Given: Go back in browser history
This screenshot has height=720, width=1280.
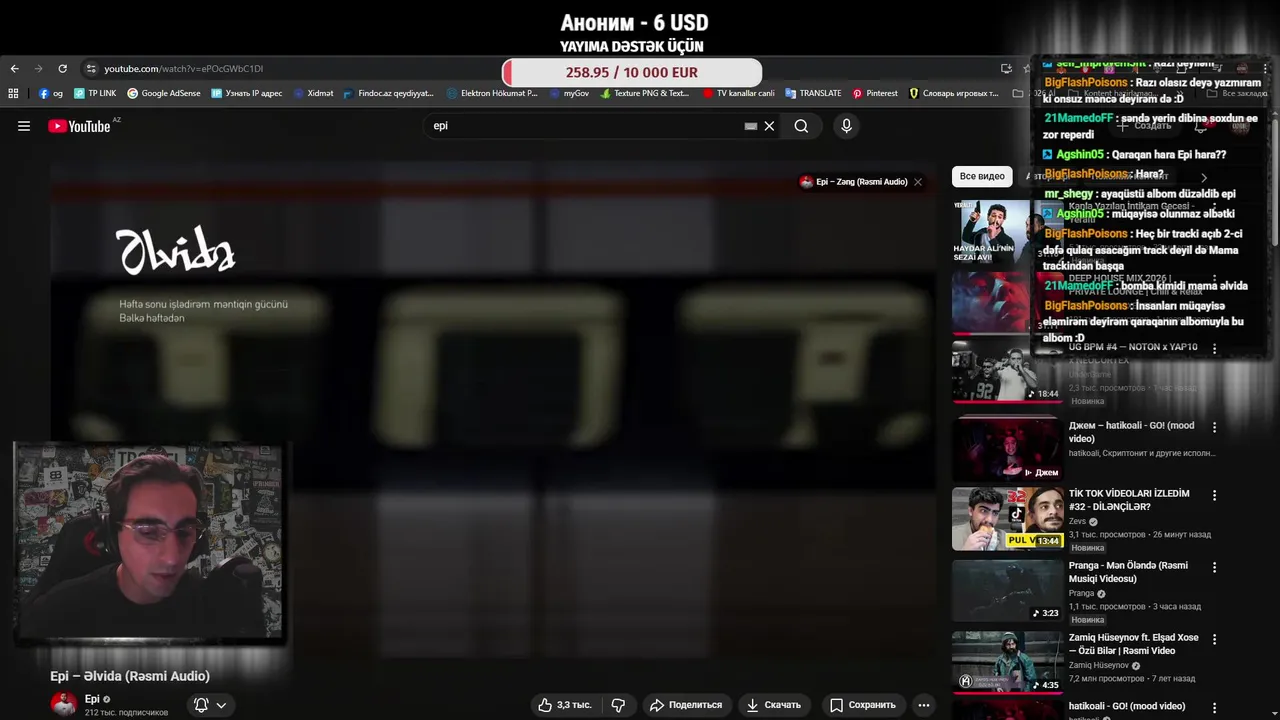Looking at the screenshot, I should point(14,69).
